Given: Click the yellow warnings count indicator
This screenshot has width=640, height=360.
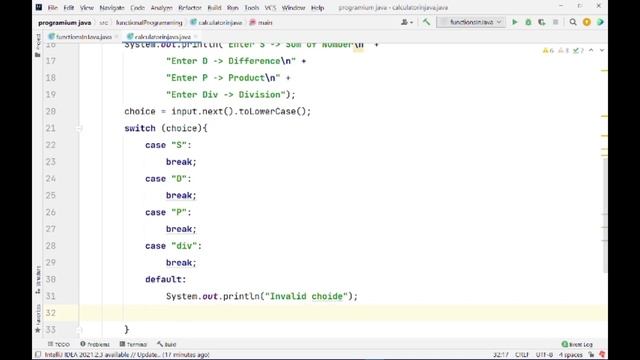Looking at the screenshot, I should pyautogui.click(x=548, y=51).
